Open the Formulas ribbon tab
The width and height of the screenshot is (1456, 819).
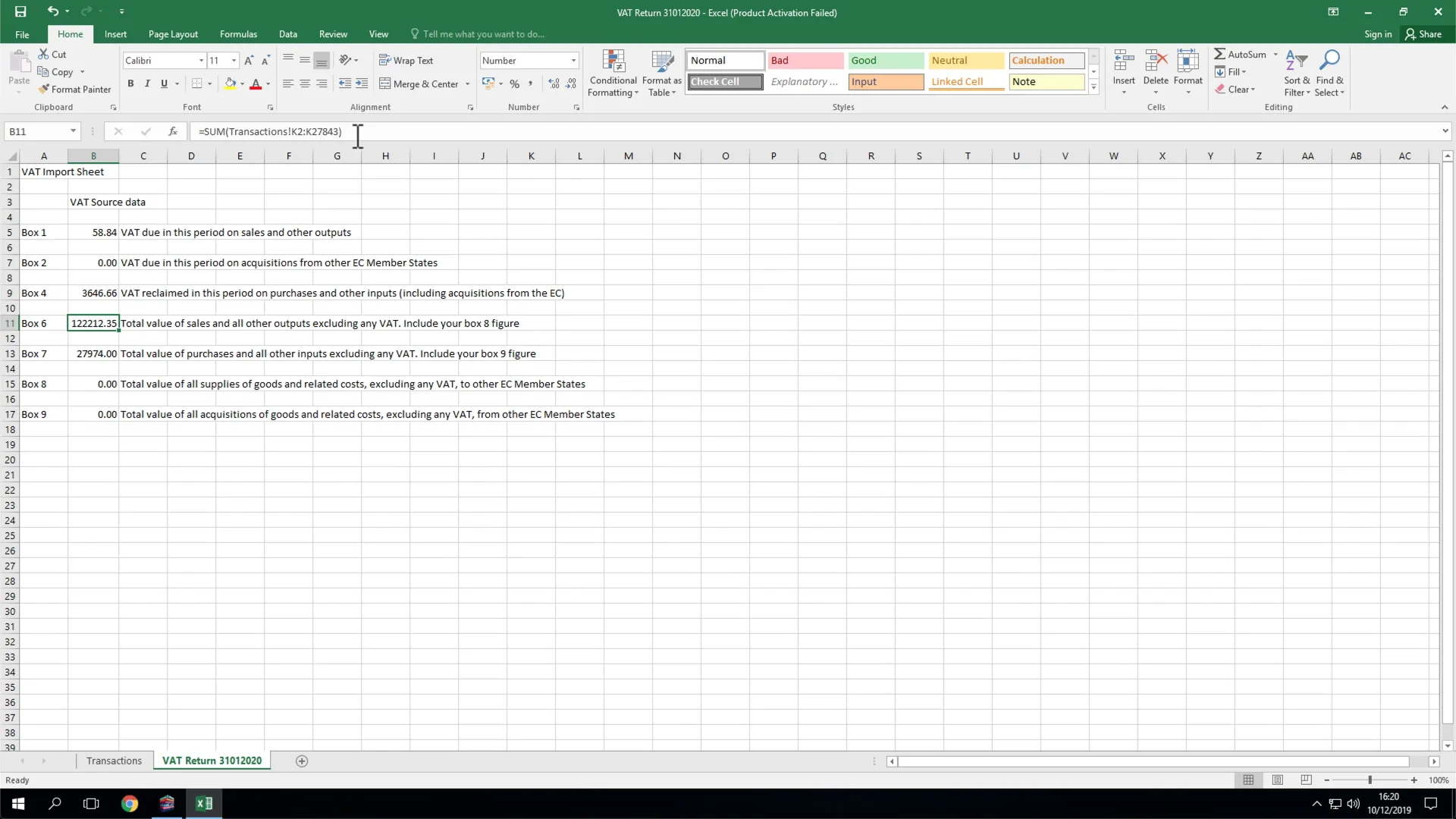[238, 34]
